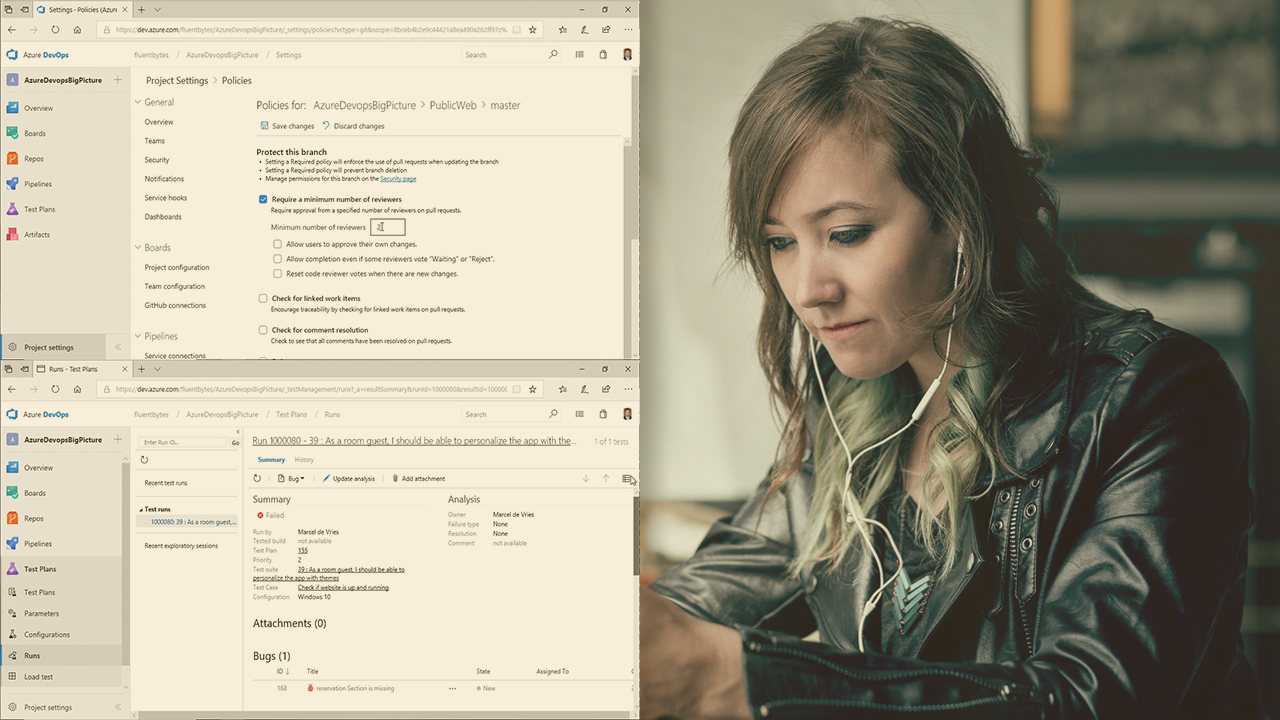Select test run 1000080 in the tree
Screen dimensions: 1280x720
tap(192, 522)
